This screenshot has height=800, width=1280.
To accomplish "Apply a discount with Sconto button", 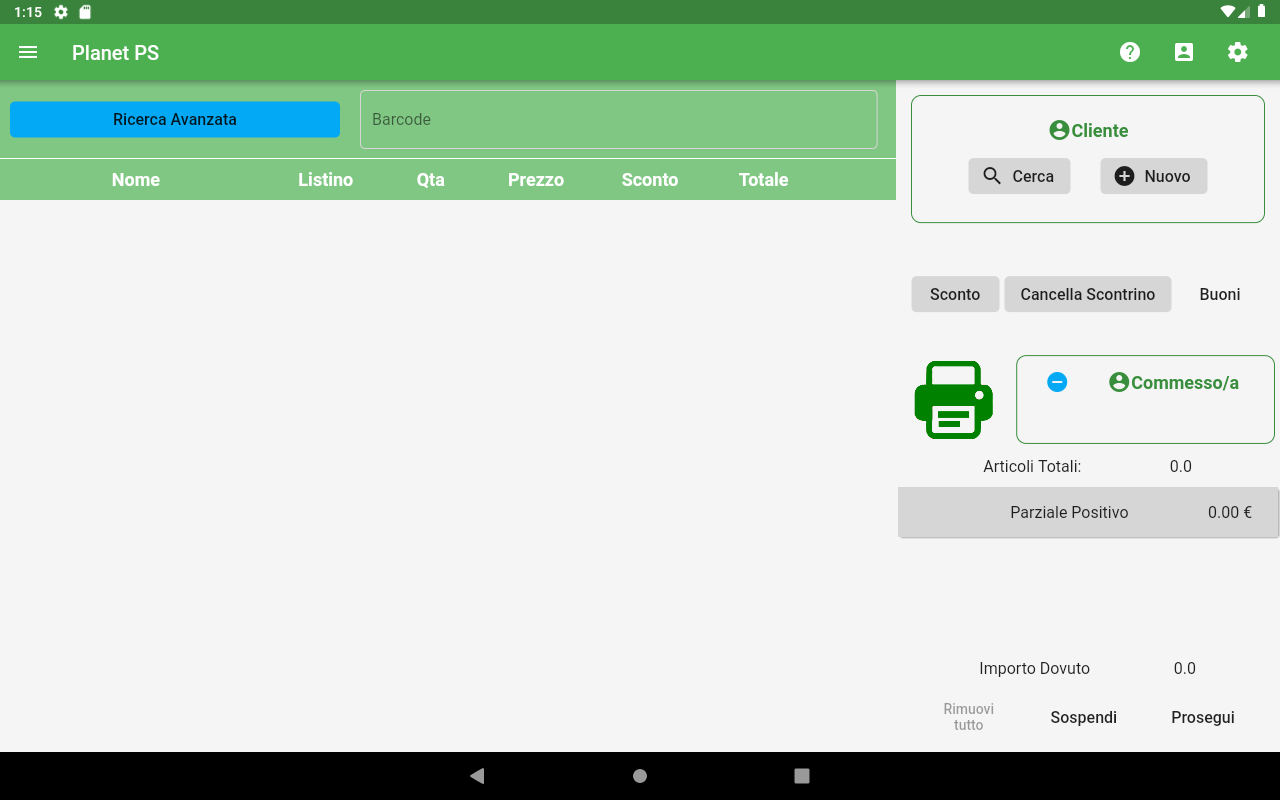I will [x=955, y=294].
